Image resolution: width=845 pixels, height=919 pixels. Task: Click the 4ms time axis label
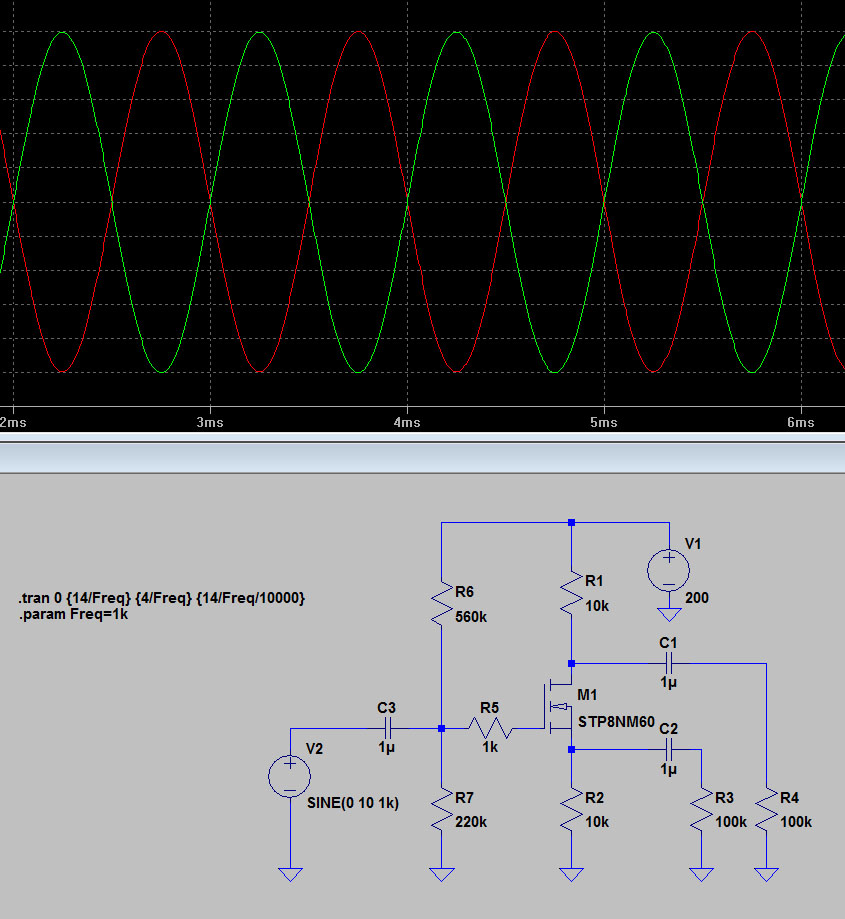click(407, 422)
